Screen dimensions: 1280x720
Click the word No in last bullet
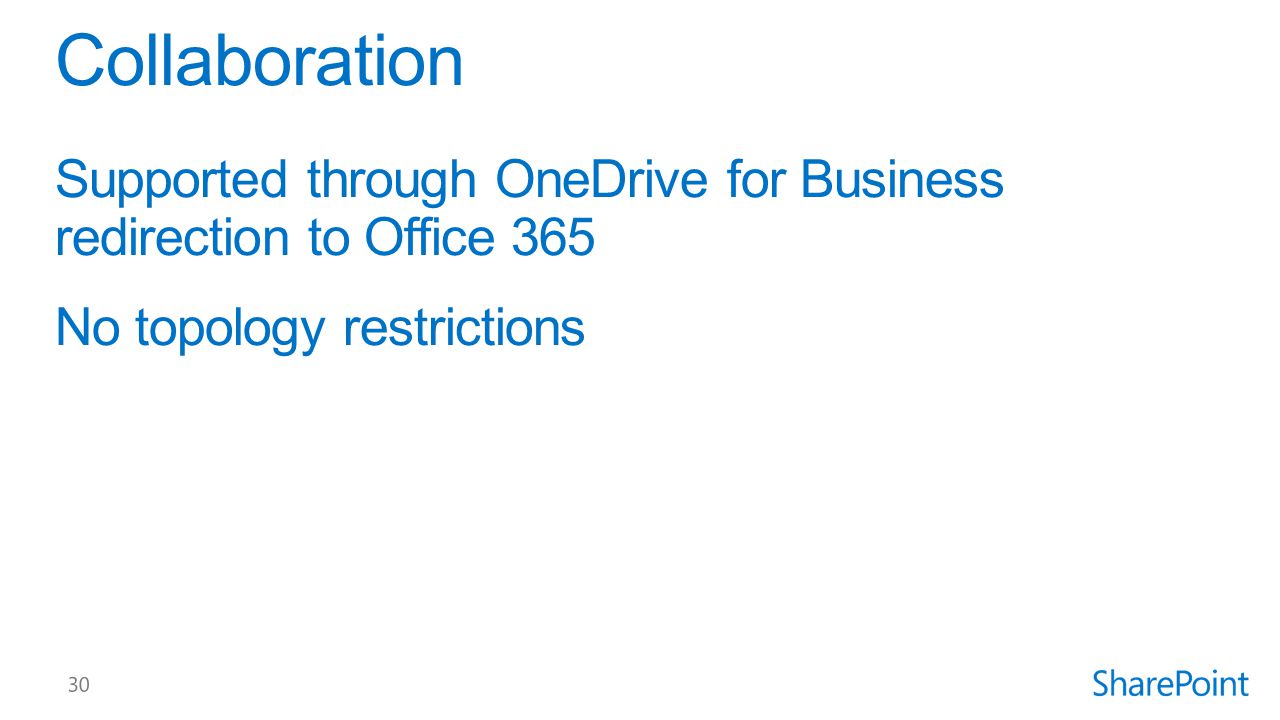pyautogui.click(x=86, y=327)
